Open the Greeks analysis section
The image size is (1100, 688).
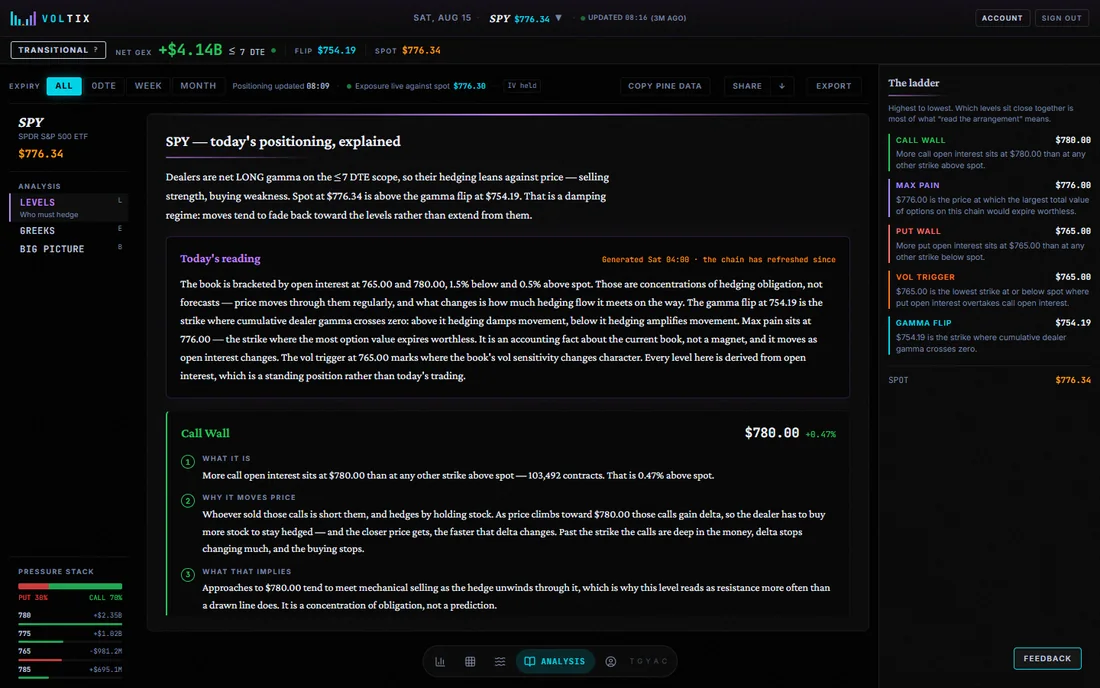[x=69, y=231]
